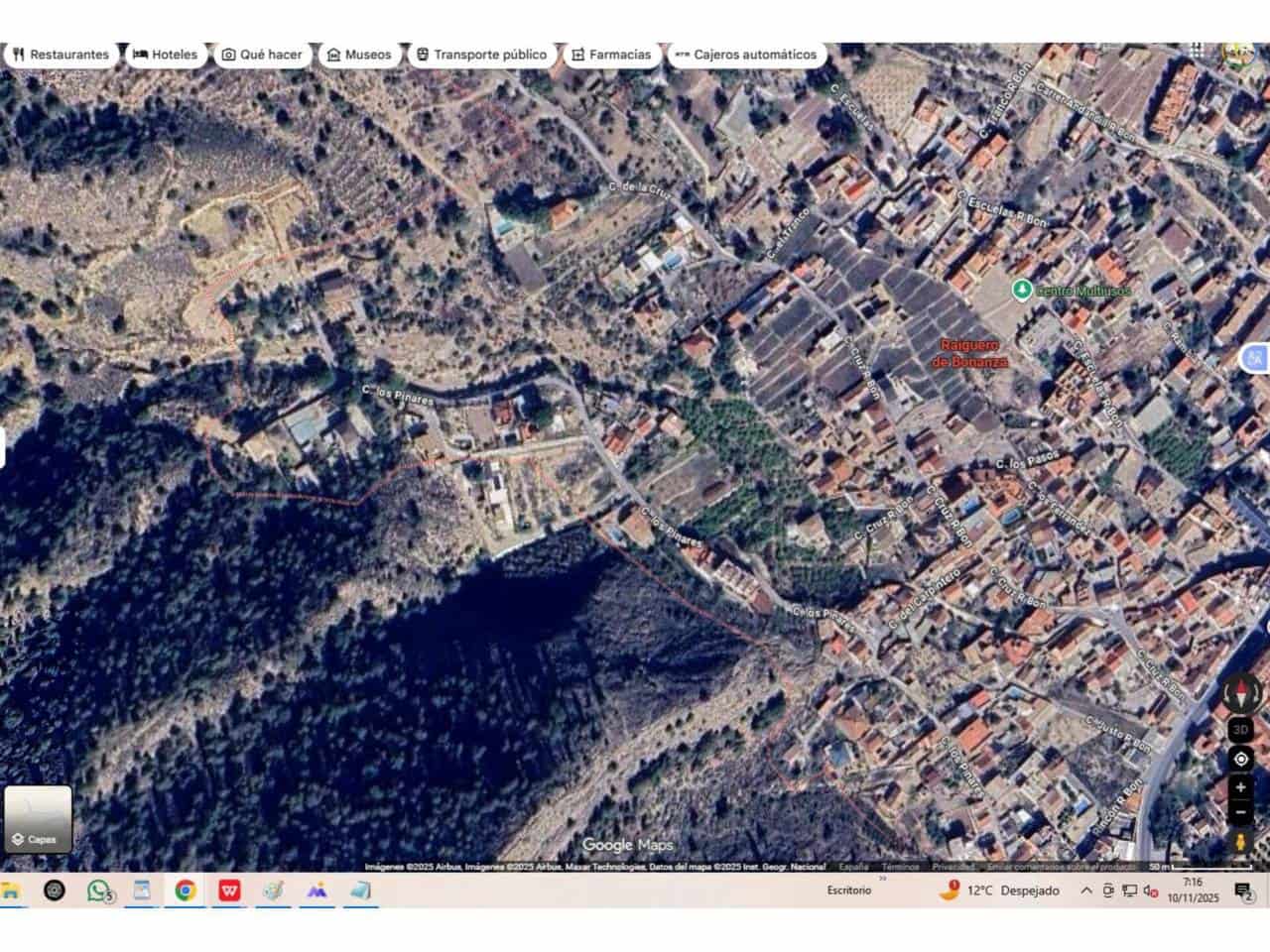Select the Street View pegman

point(1240,842)
